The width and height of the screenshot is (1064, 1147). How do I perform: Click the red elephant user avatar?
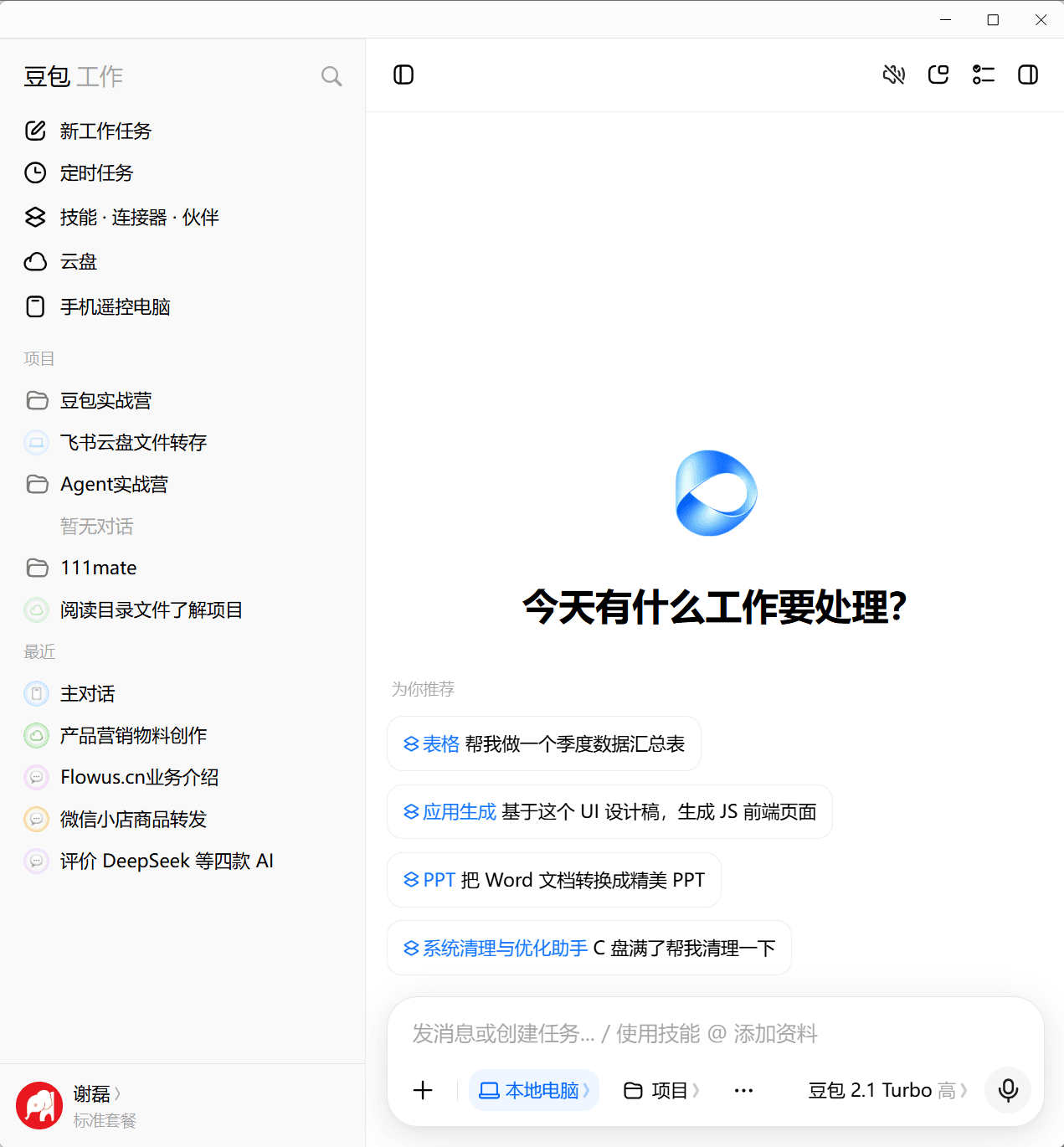point(39,1105)
